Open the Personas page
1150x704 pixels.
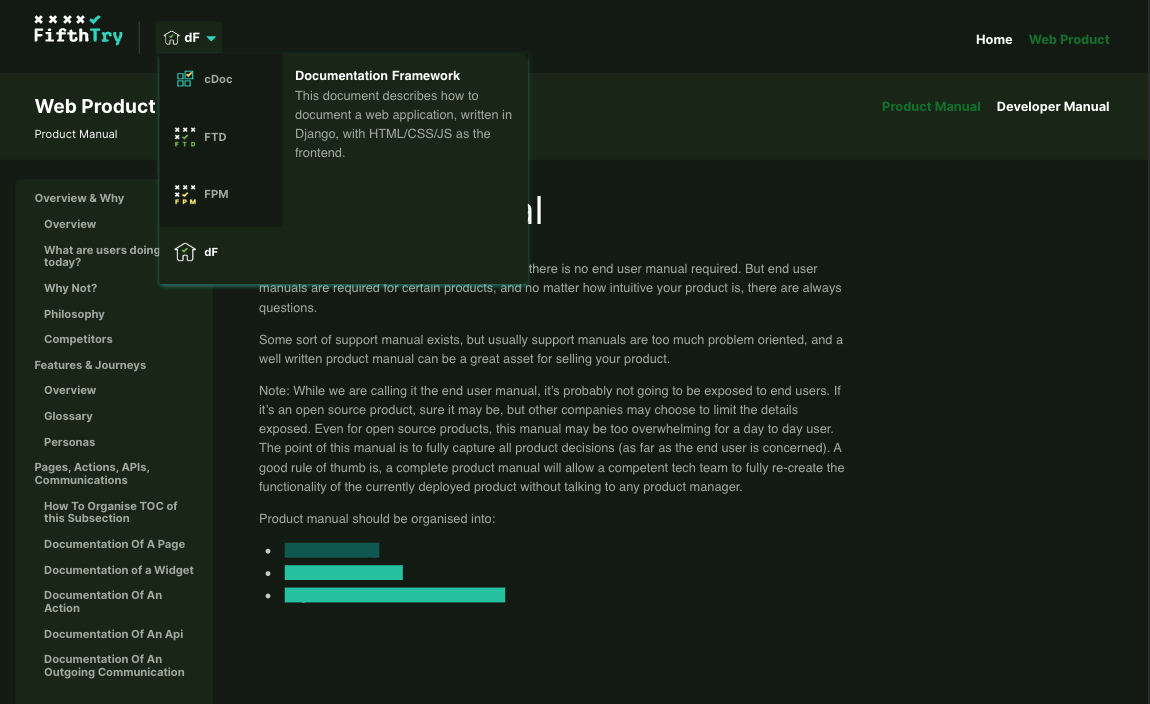pos(69,442)
